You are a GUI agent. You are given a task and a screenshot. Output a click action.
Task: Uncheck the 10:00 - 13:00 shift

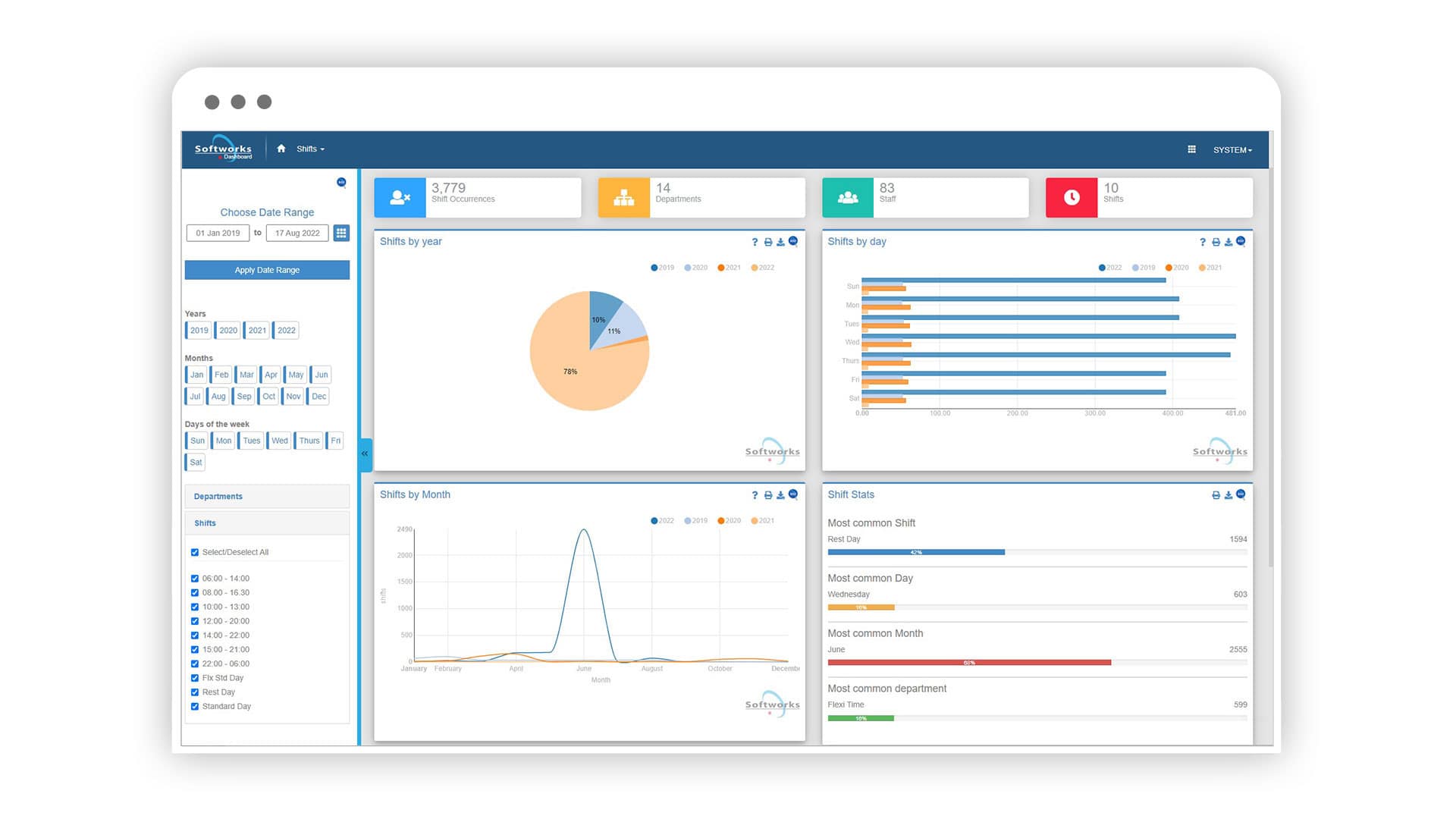click(195, 607)
